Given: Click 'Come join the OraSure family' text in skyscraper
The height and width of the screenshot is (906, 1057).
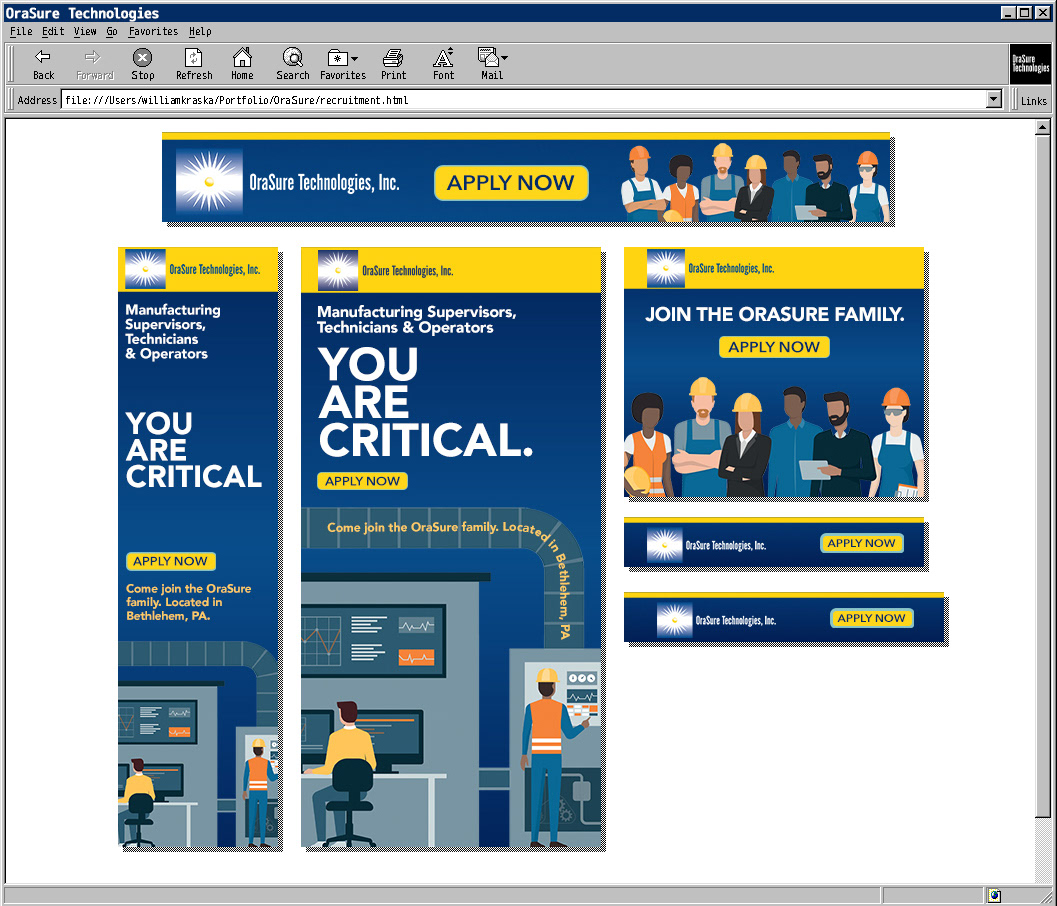Looking at the screenshot, I should point(188,602).
